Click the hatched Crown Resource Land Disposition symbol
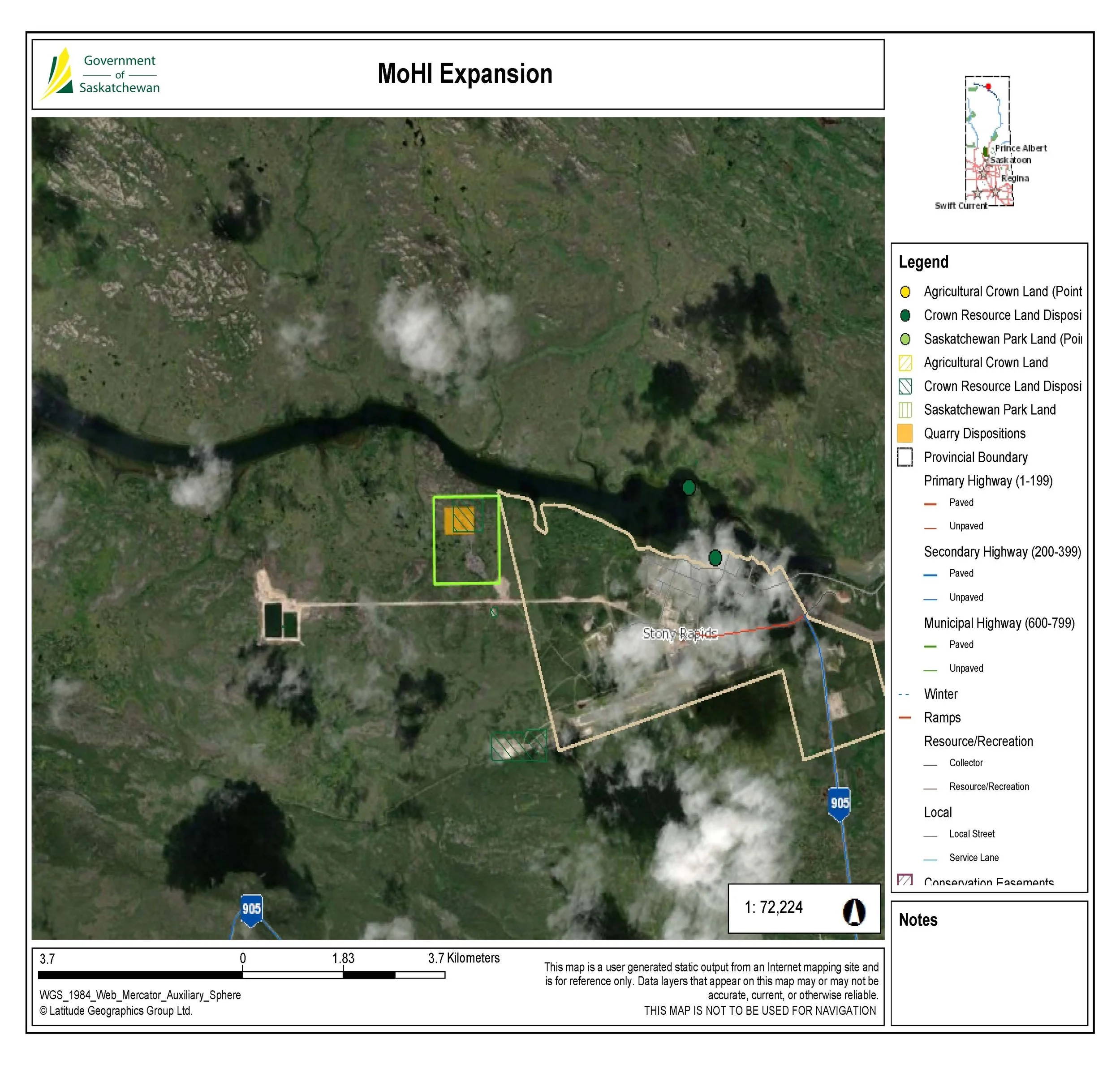 (x=905, y=386)
